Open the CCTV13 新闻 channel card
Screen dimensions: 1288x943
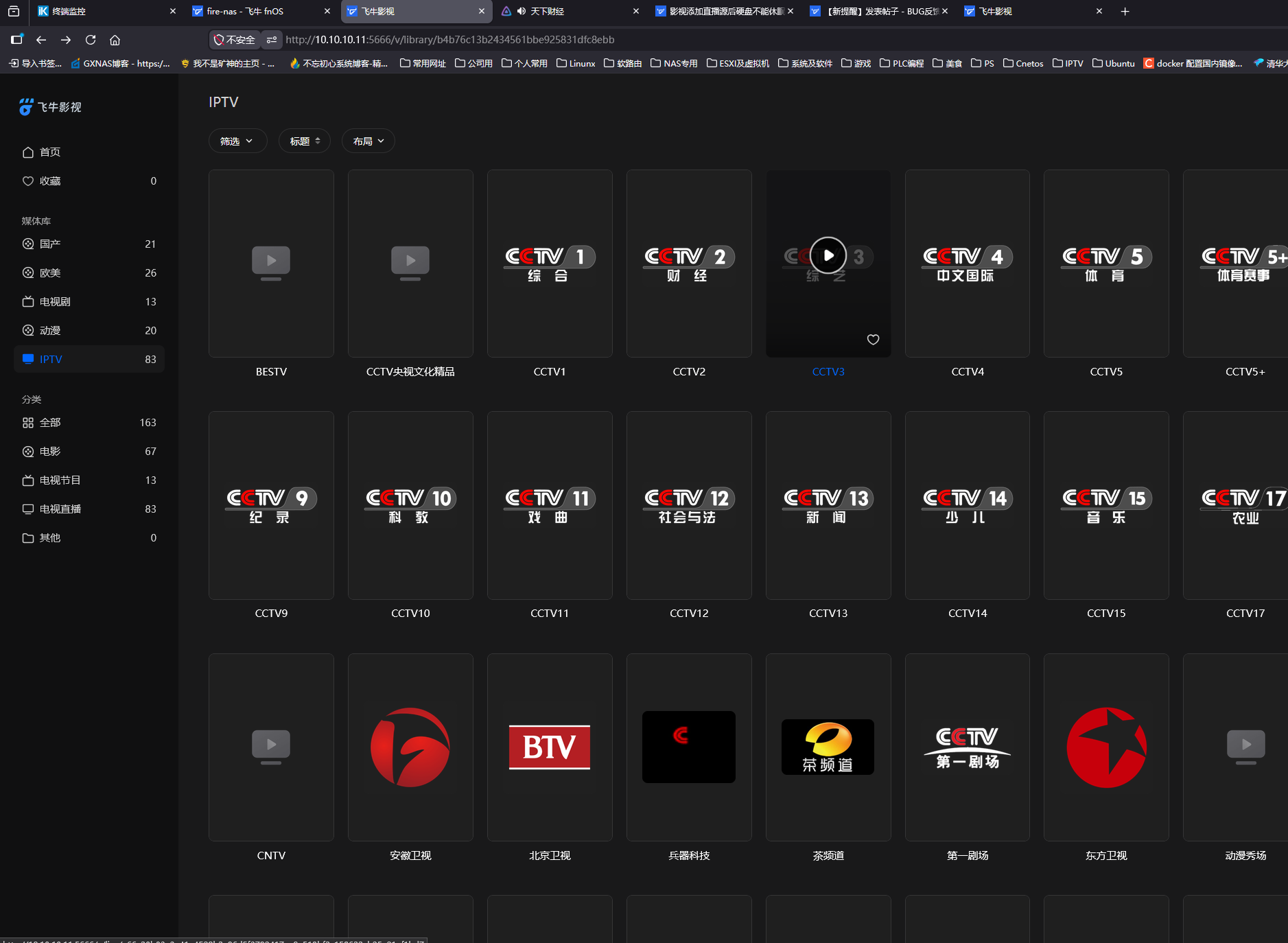click(x=828, y=506)
